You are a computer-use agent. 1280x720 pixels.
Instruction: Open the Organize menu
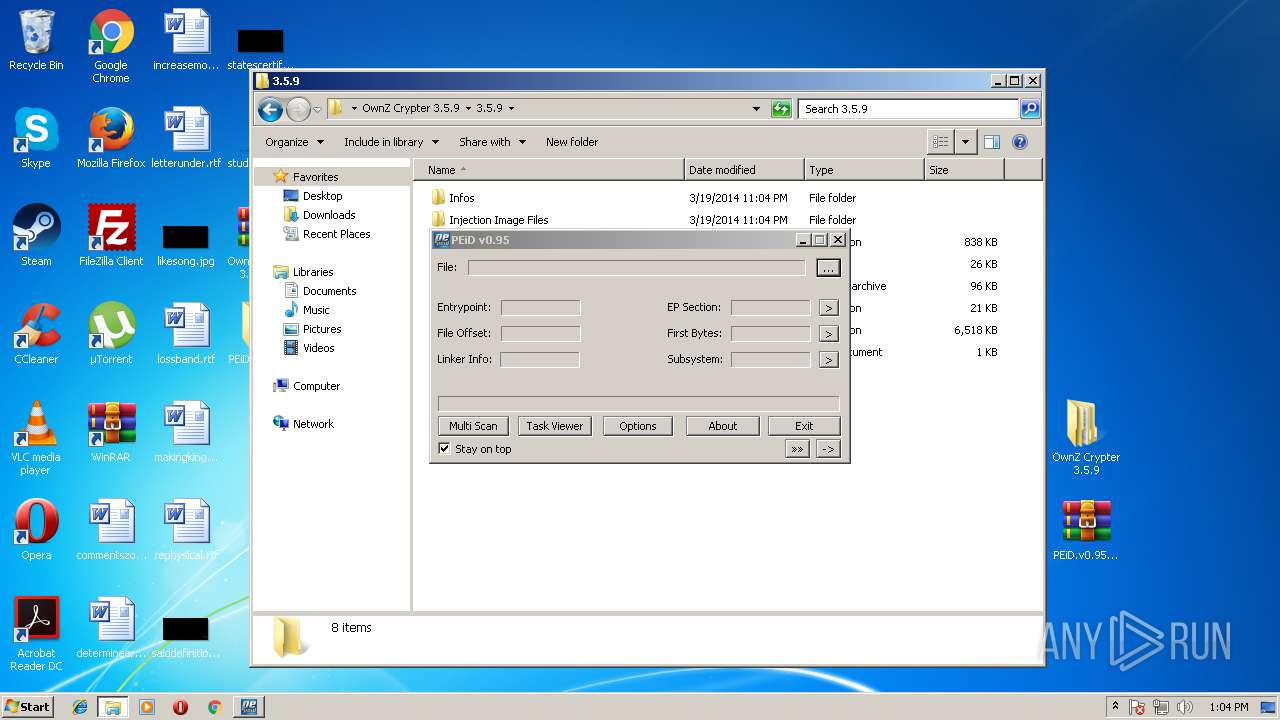[x=294, y=142]
